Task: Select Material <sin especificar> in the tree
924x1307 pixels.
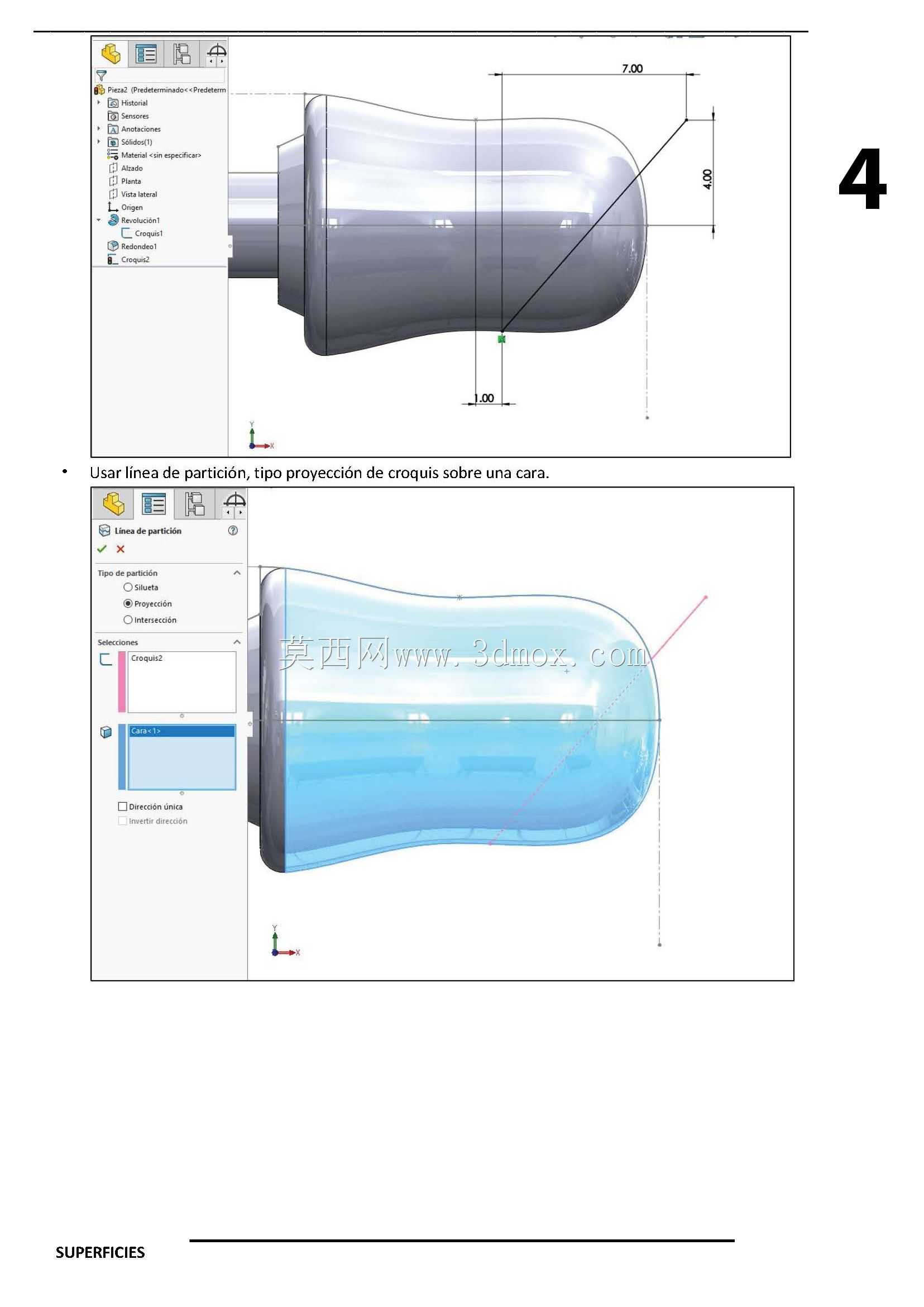Action: tap(161, 155)
